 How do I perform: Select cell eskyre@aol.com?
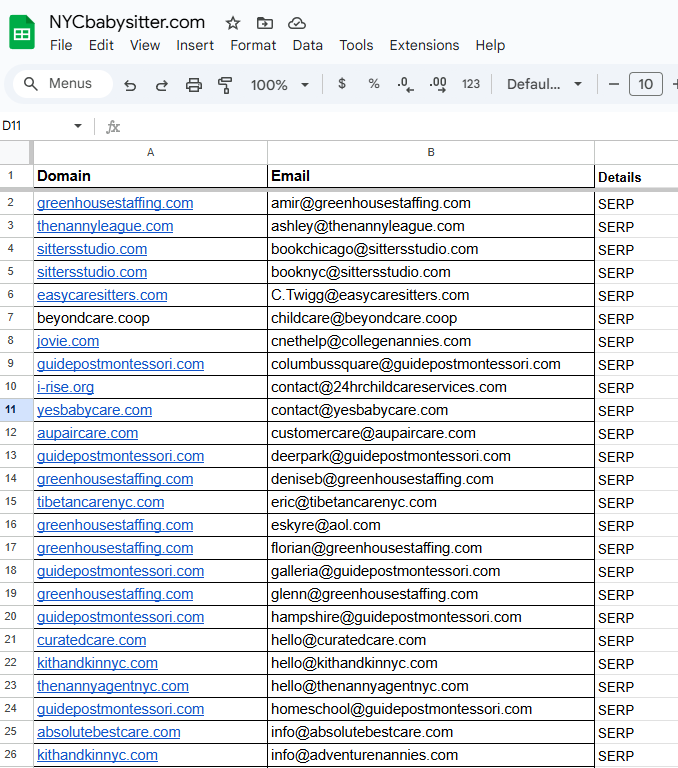431,525
